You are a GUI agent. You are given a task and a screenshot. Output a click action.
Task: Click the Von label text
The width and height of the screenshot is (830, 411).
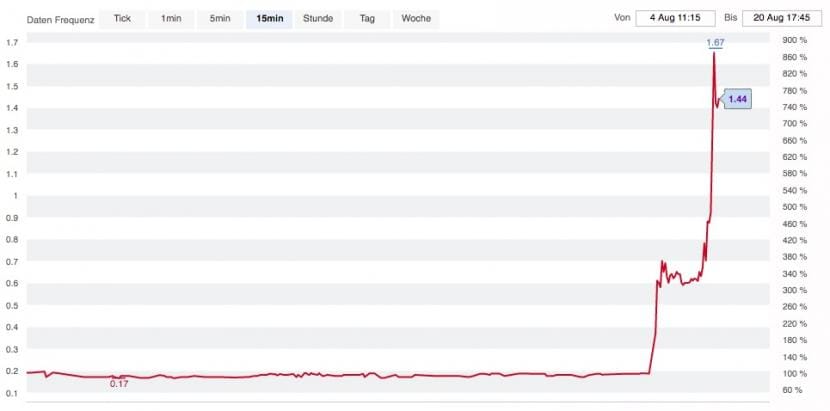click(x=623, y=18)
